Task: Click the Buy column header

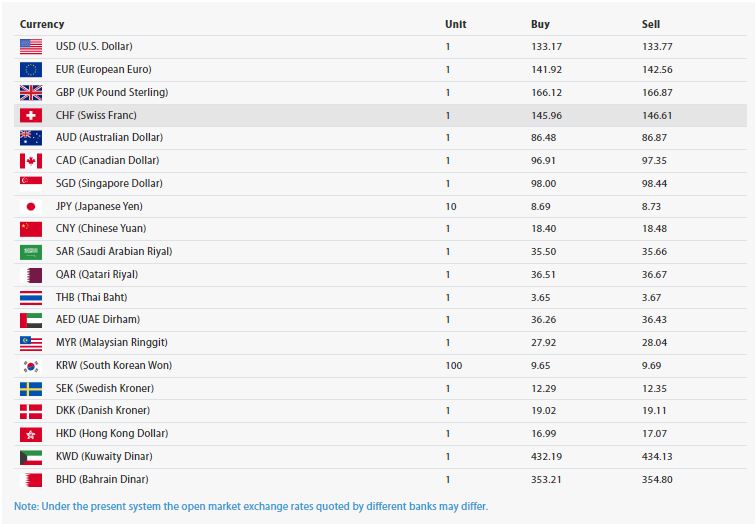Action: click(540, 24)
